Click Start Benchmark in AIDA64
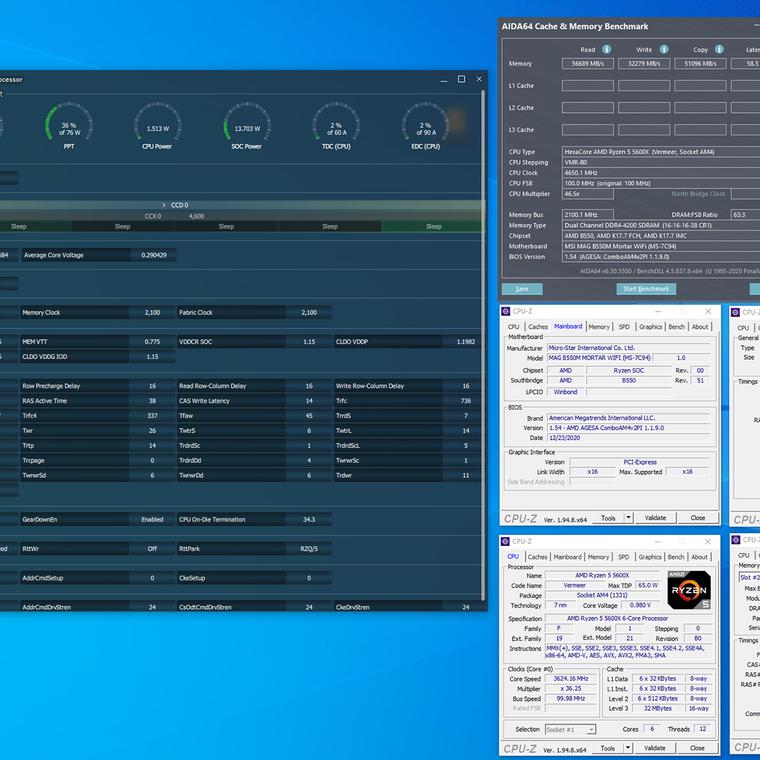Image resolution: width=760 pixels, height=760 pixels. [x=645, y=289]
